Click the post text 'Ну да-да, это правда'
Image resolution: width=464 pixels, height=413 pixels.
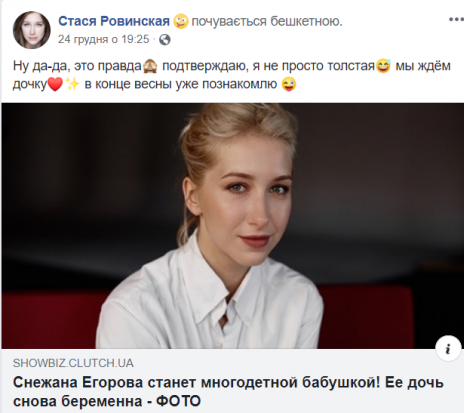[77, 66]
